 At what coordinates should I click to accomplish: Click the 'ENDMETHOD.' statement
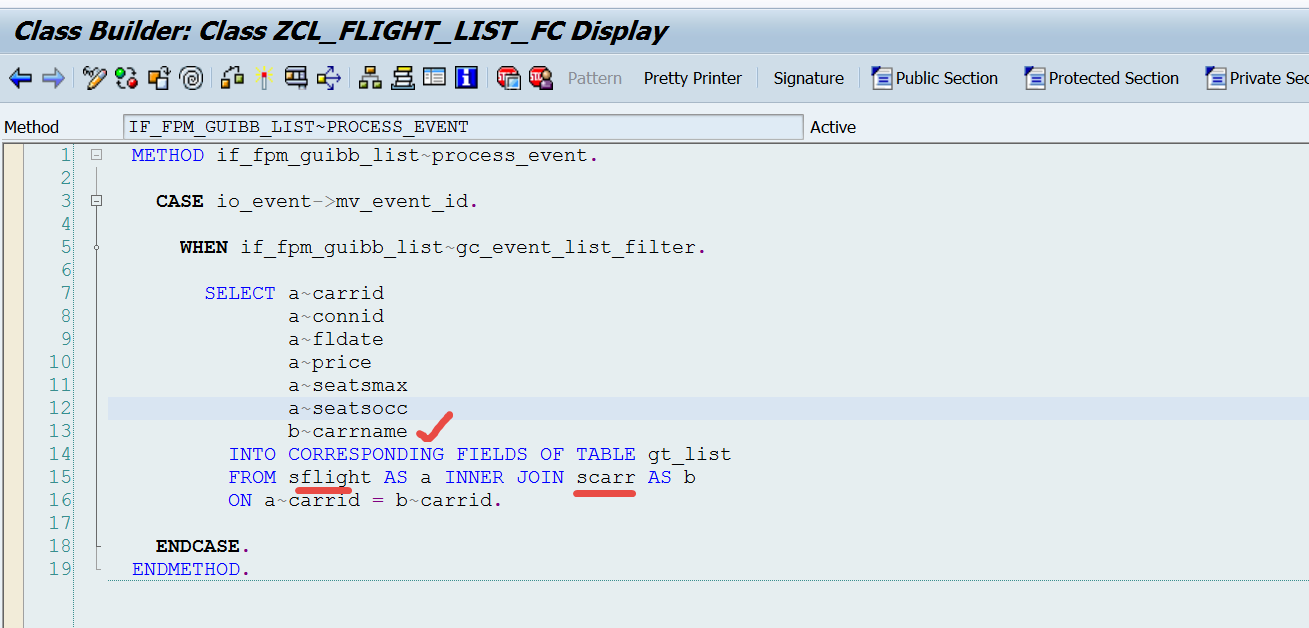[x=191, y=569]
